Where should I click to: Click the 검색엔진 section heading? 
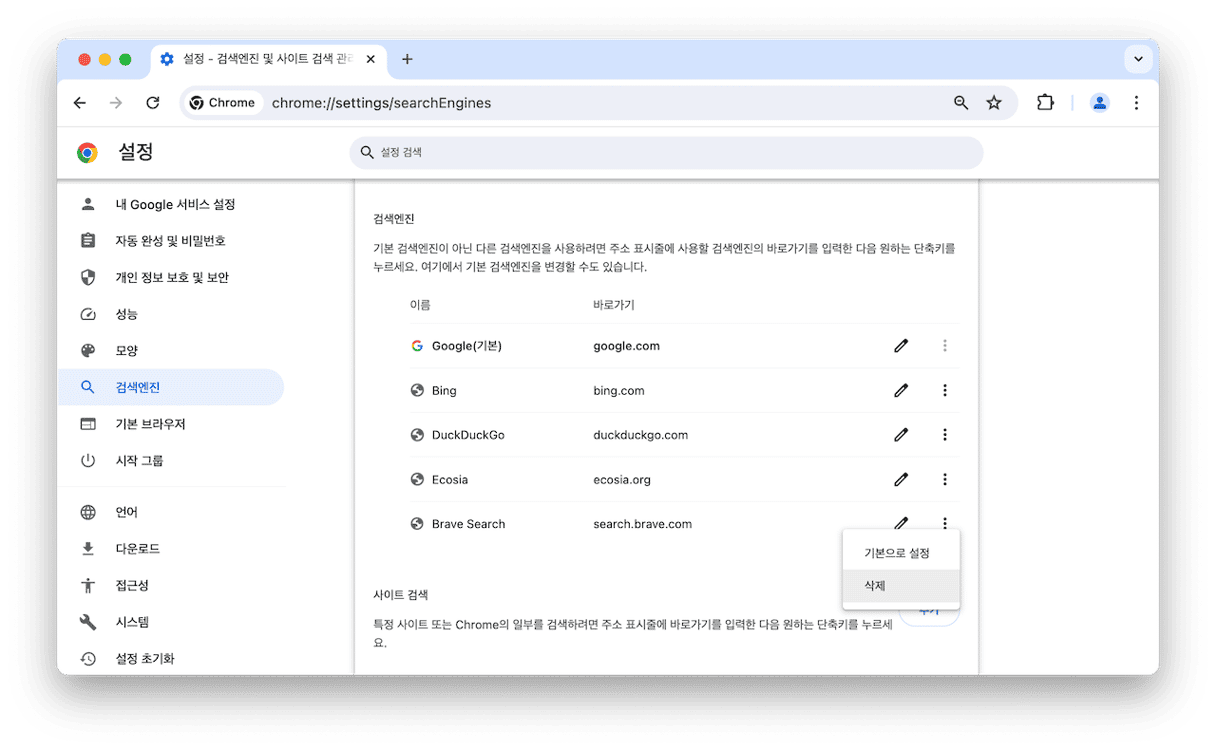(394, 218)
